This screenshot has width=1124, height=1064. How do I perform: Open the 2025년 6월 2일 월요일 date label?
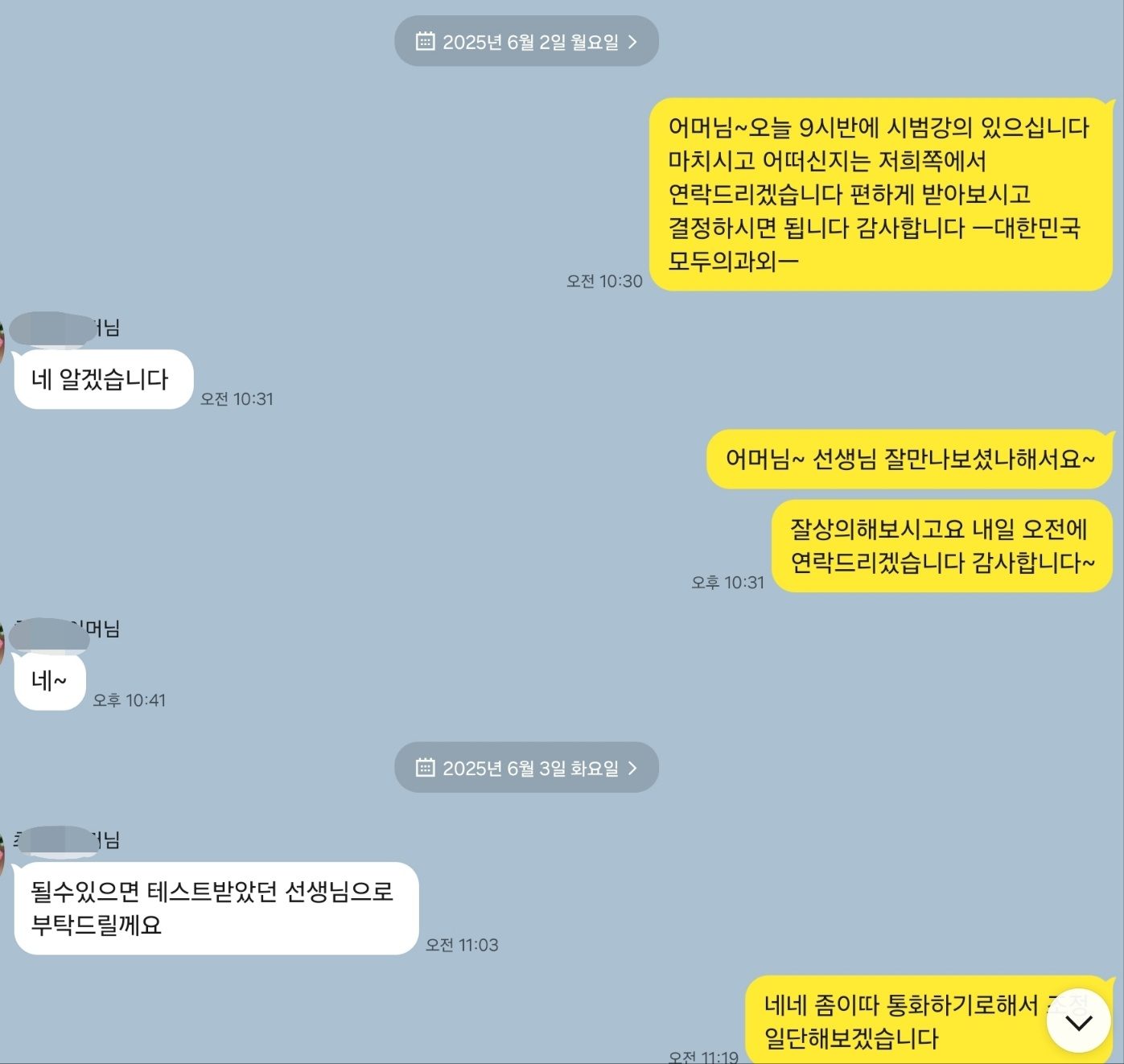point(526,41)
